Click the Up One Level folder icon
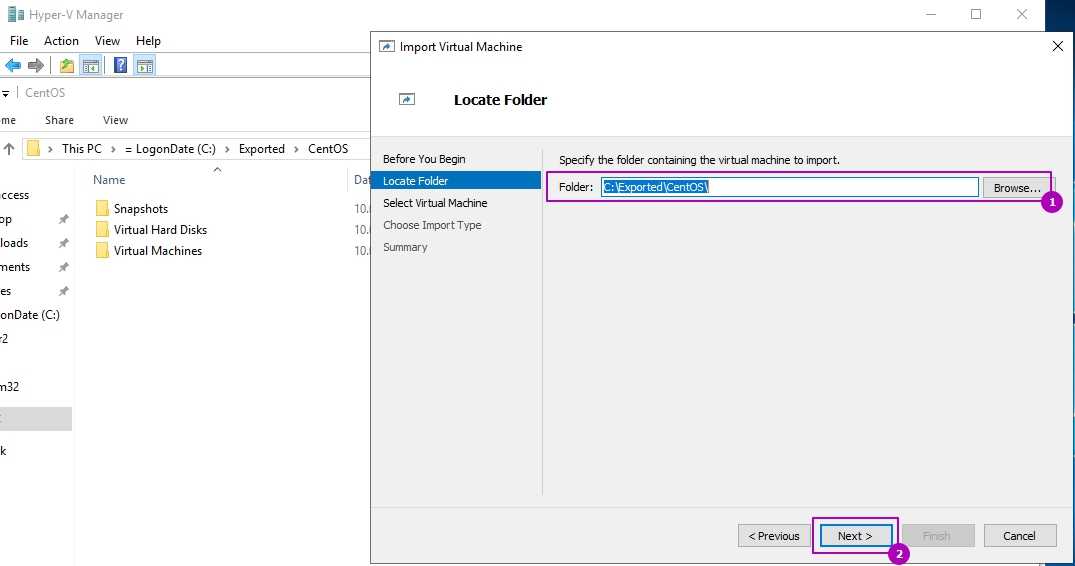Image resolution: width=1075 pixels, height=566 pixels. [67, 66]
